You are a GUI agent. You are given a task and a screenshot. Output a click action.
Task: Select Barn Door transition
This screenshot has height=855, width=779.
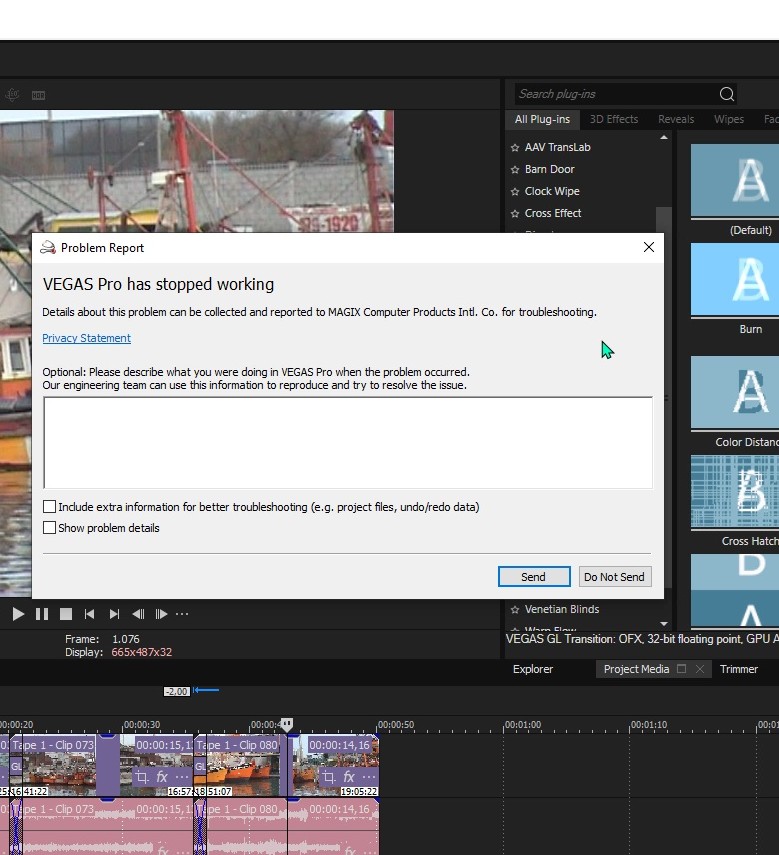[549, 169]
